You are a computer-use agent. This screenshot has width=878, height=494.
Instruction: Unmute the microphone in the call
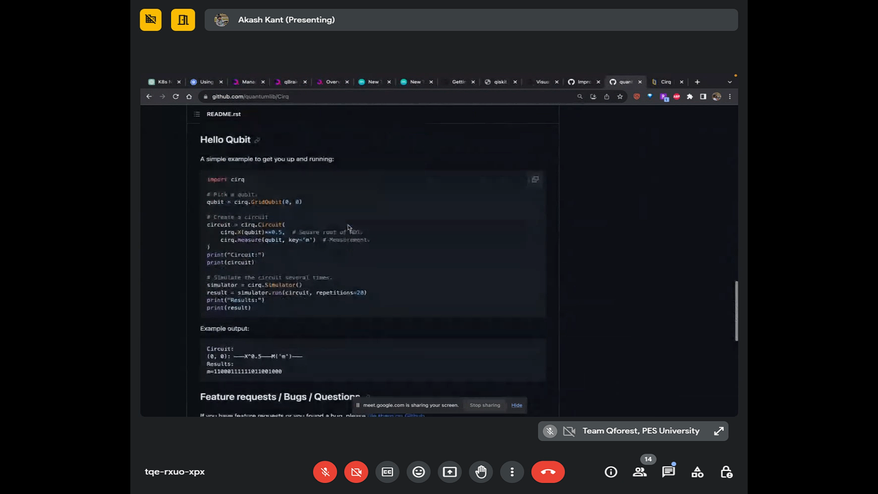pyautogui.click(x=325, y=472)
